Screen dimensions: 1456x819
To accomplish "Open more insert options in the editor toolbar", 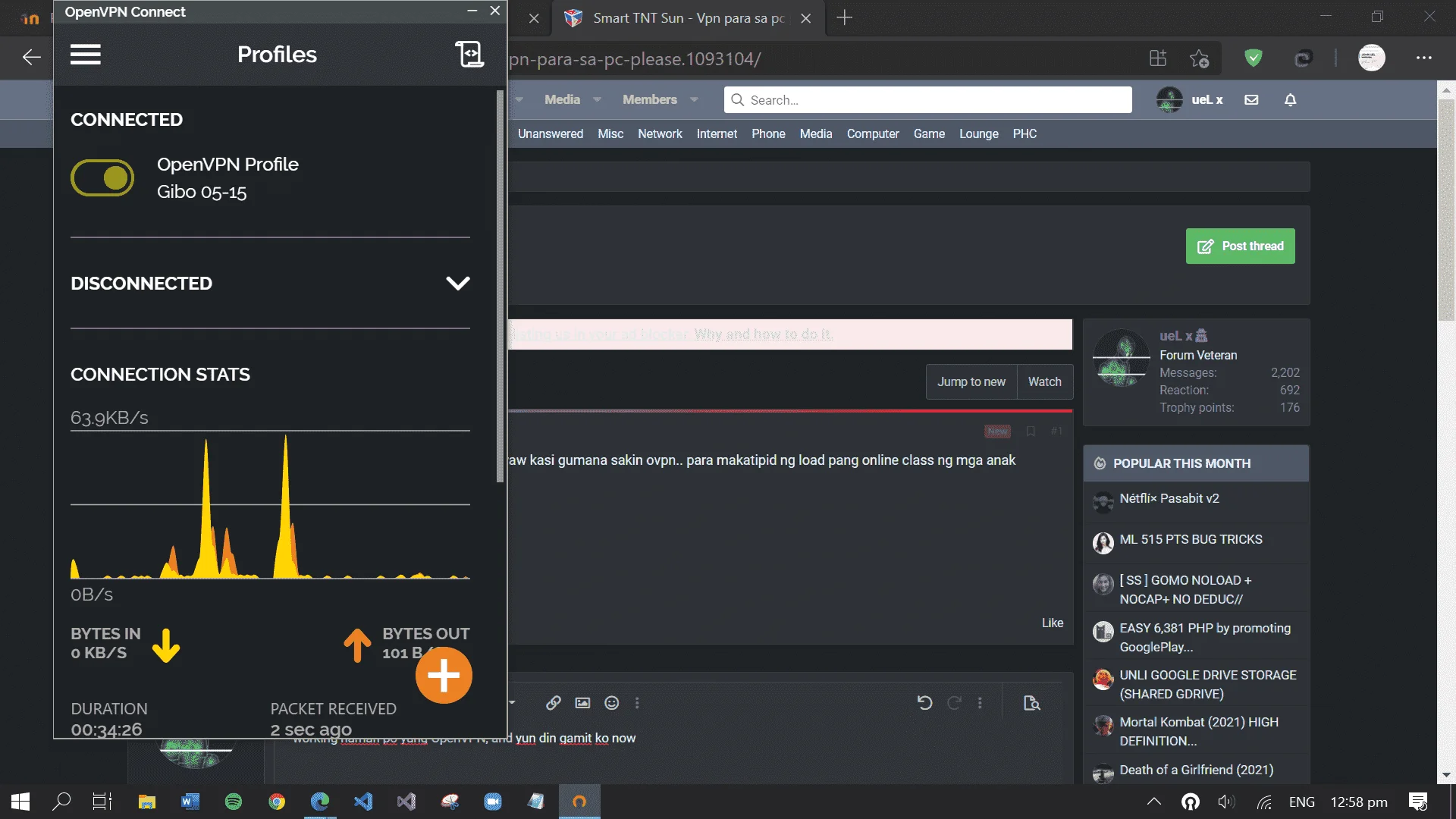I will (637, 703).
